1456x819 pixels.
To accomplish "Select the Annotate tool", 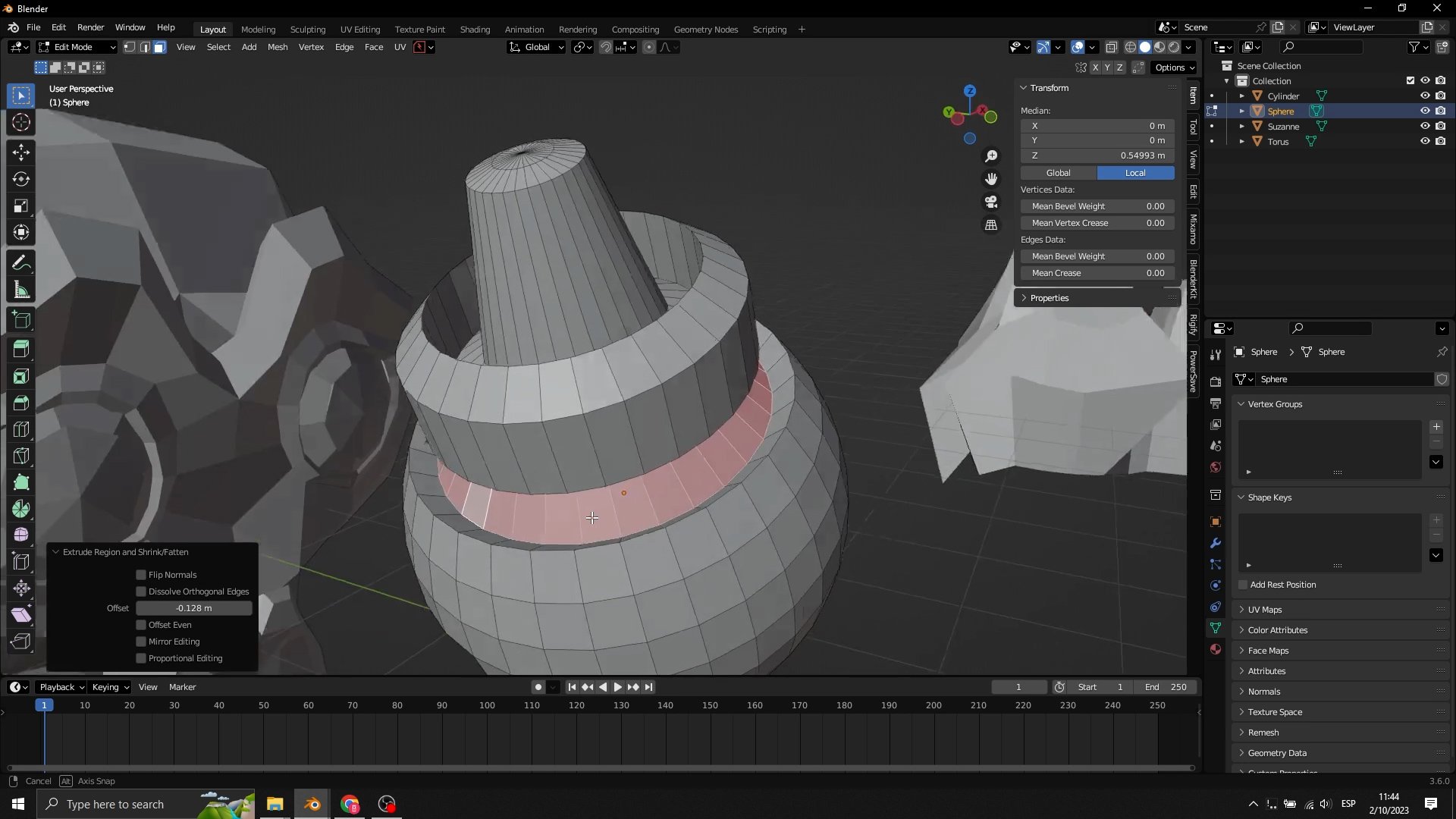I will pyautogui.click(x=20, y=262).
